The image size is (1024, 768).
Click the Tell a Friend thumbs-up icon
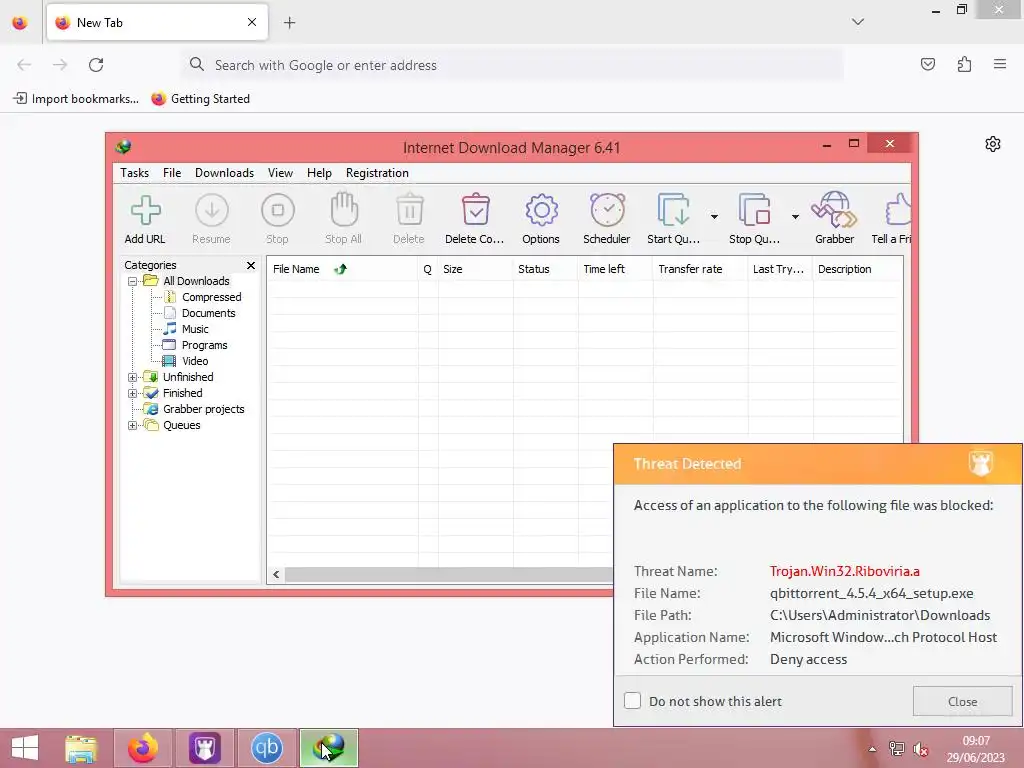pyautogui.click(x=898, y=210)
